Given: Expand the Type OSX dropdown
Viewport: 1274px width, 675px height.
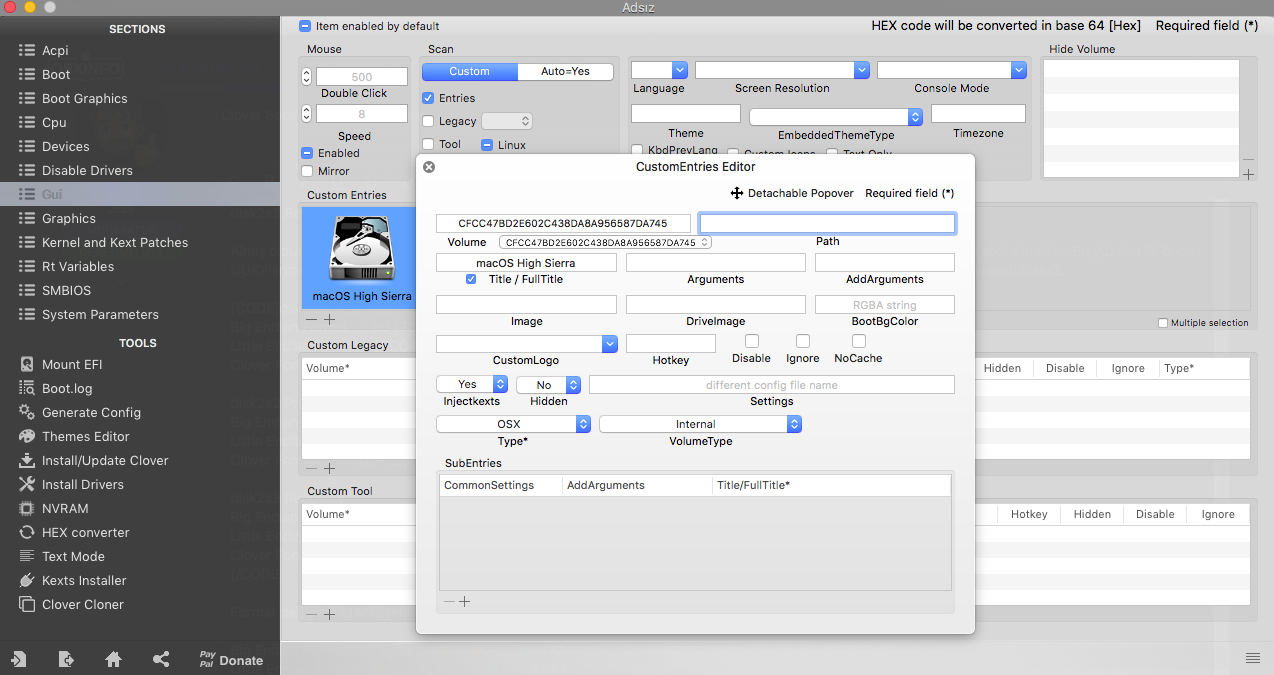Looking at the screenshot, I should pyautogui.click(x=513, y=424).
